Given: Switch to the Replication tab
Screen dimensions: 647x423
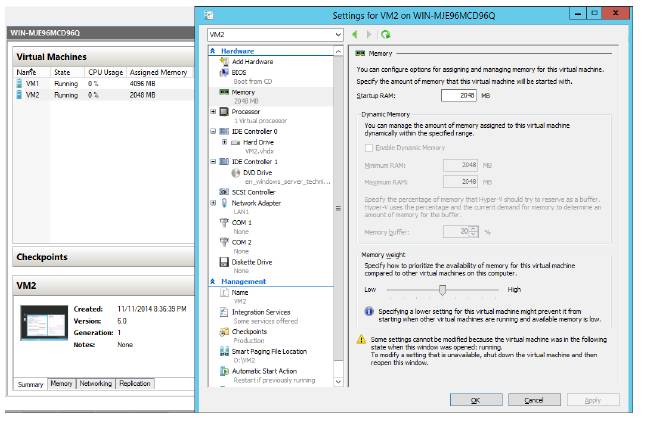Looking at the screenshot, I should coord(134,383).
